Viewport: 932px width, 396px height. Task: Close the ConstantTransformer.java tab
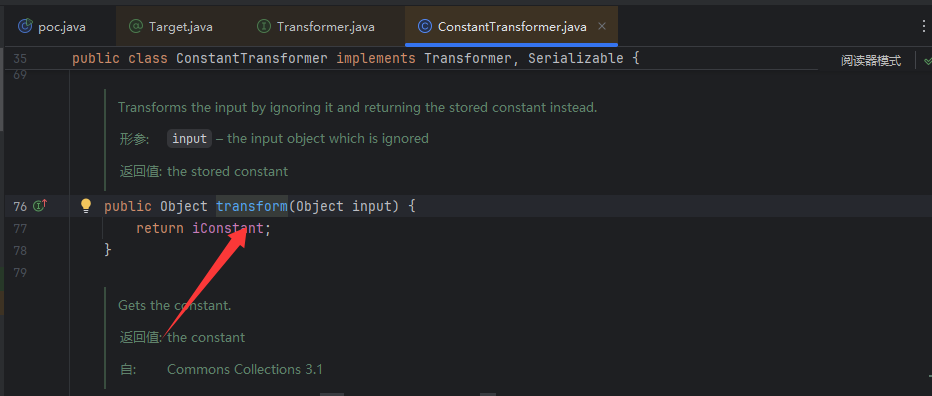coord(602,27)
